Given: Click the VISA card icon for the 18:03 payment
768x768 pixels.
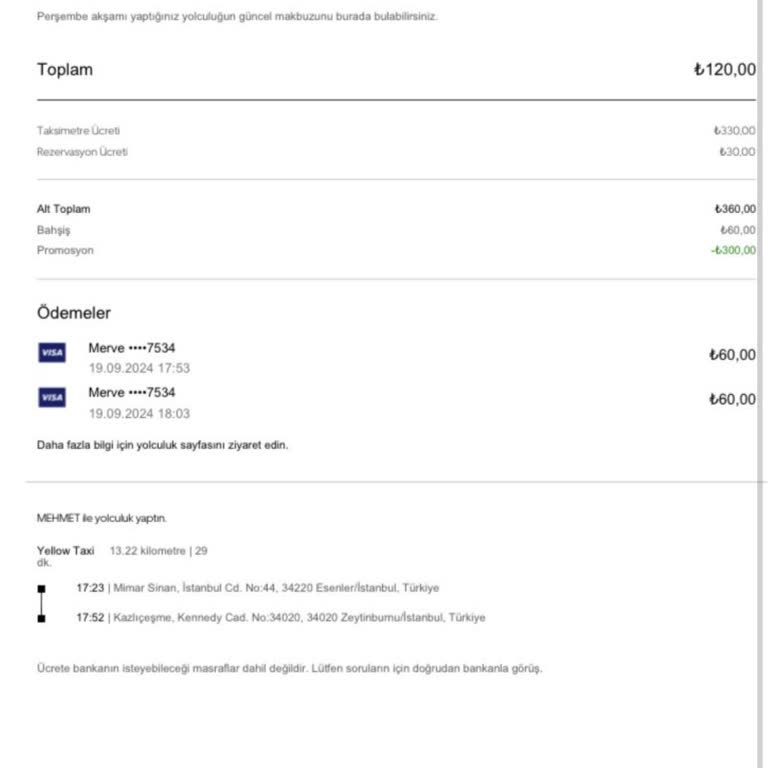Looking at the screenshot, I should point(52,398).
